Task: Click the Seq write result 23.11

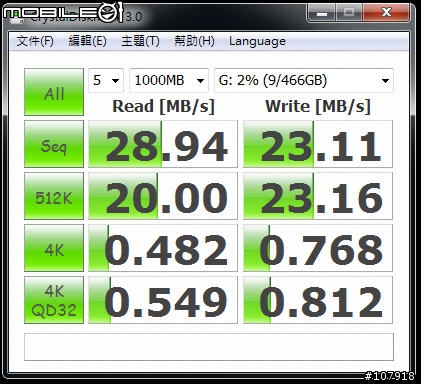Action: point(318,144)
